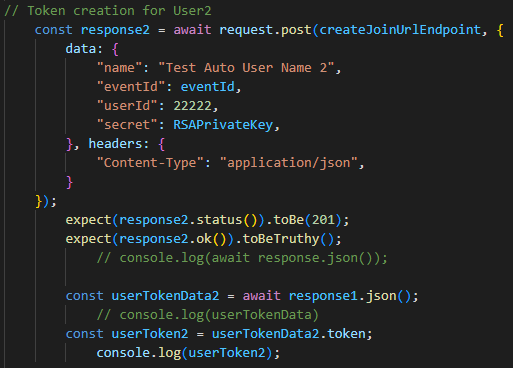Click the "Content-Type" key string
Viewport: 513px width, 368px height.
coord(150,163)
